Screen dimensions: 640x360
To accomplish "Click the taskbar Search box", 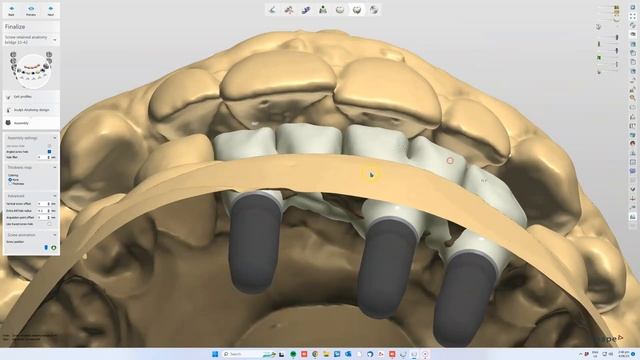I will pyautogui.click(x=249, y=354).
